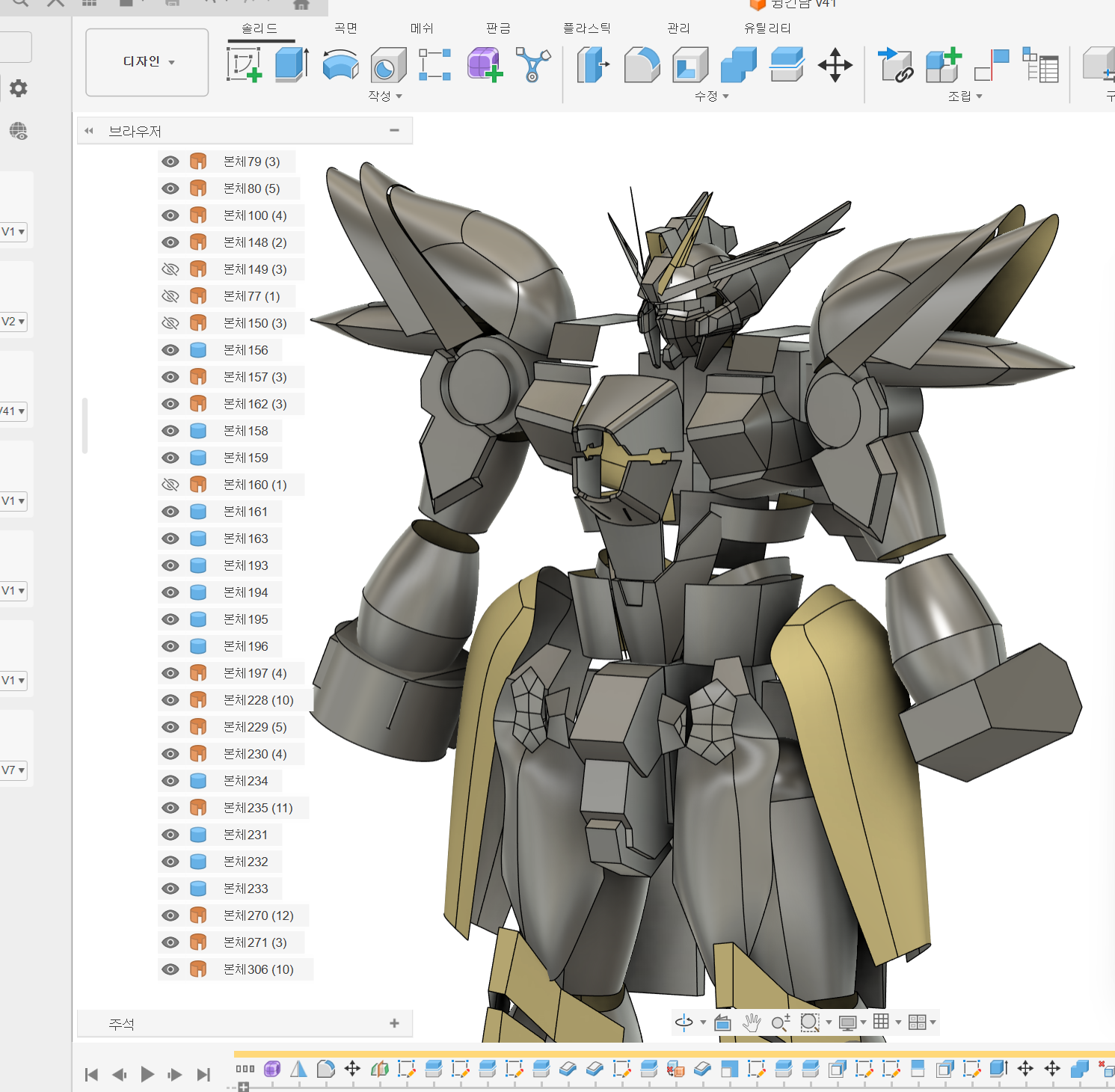Switch to the 곡면 tab
Viewport: 1115px width, 1092px height.
pyautogui.click(x=345, y=28)
